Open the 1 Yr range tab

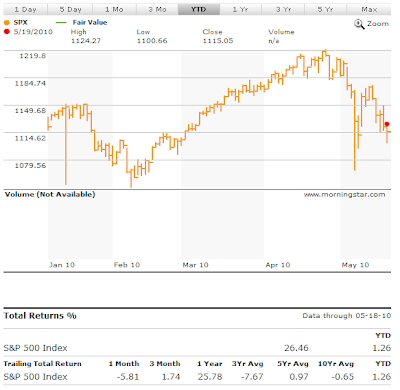240,9
